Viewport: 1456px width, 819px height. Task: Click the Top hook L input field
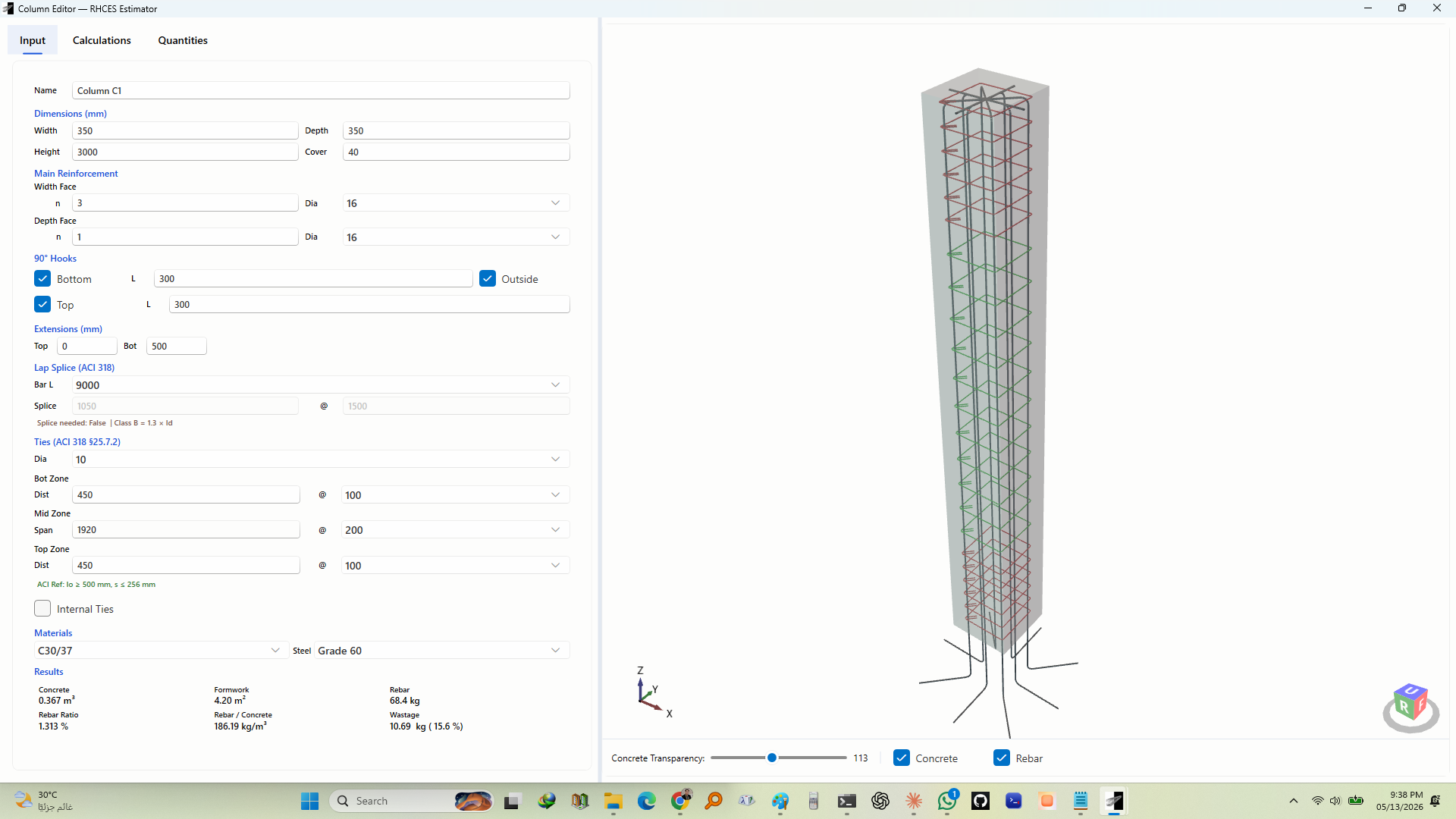369,304
